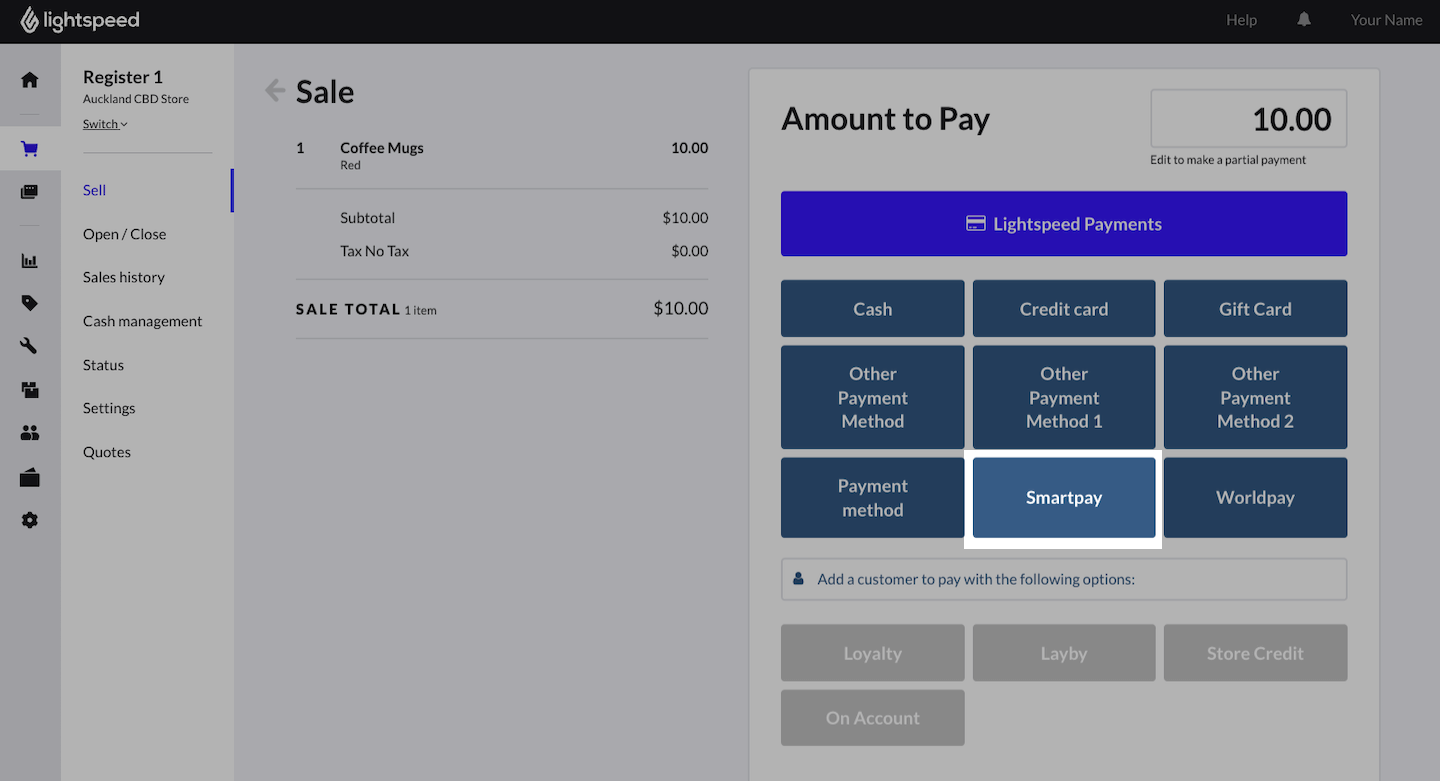Open the Inventory boxes icon

30,389
